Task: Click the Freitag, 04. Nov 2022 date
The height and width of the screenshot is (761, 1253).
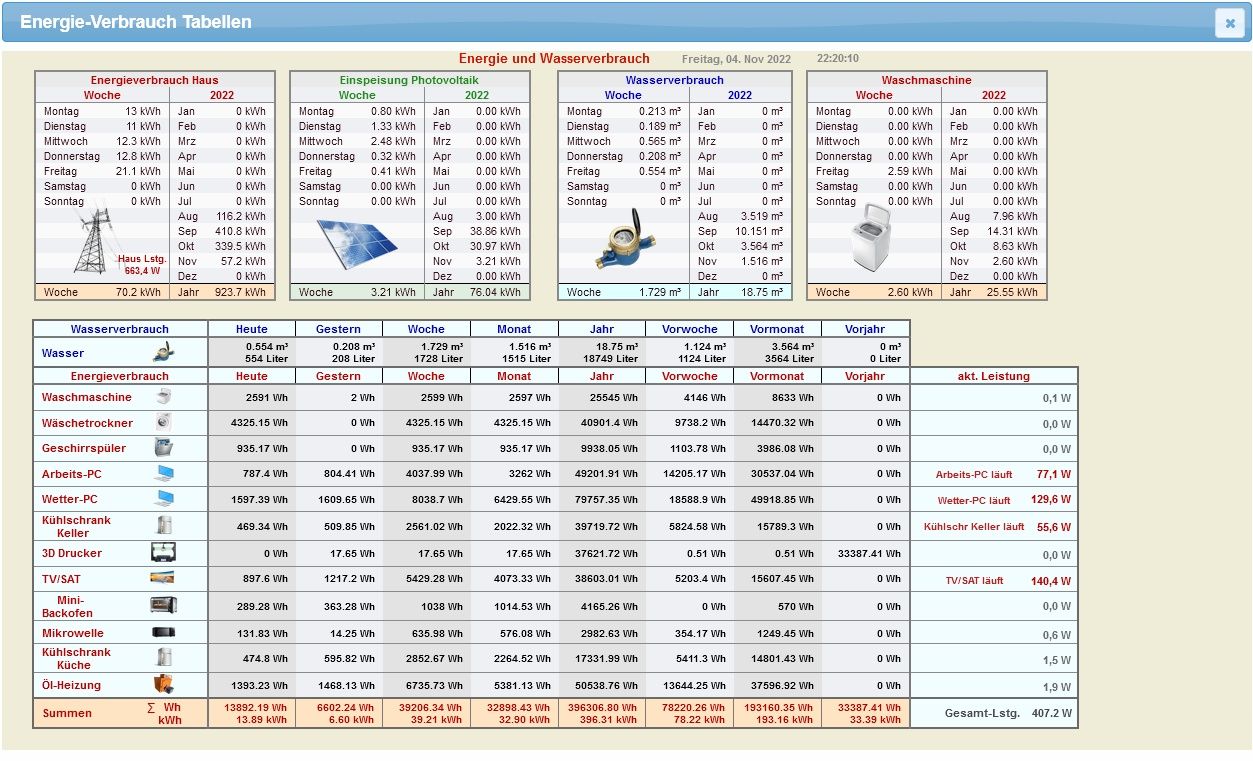Action: click(736, 59)
